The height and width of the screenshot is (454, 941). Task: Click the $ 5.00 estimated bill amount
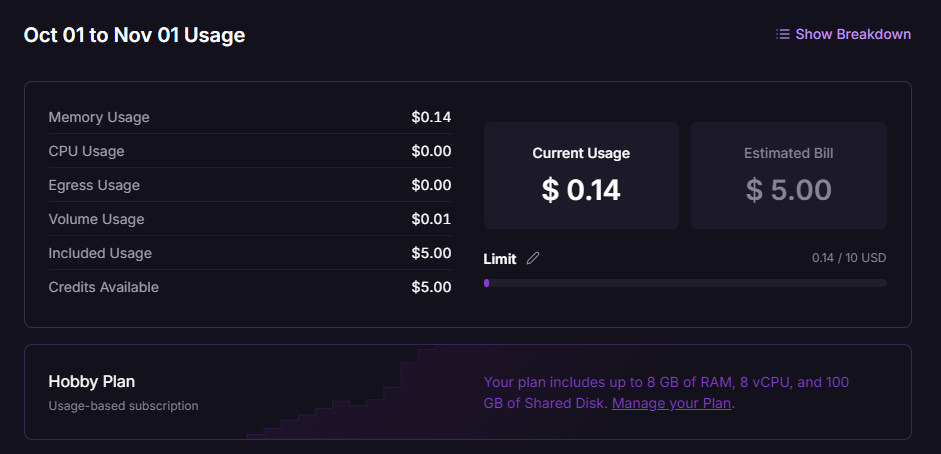[789, 190]
